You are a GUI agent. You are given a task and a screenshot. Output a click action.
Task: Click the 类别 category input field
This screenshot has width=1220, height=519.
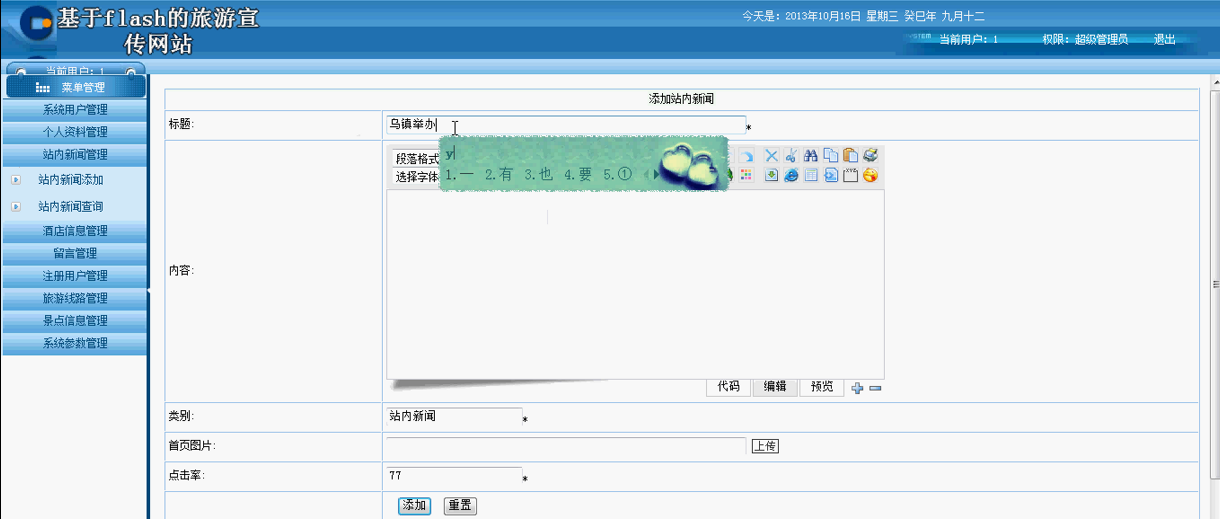pyautogui.click(x=454, y=416)
